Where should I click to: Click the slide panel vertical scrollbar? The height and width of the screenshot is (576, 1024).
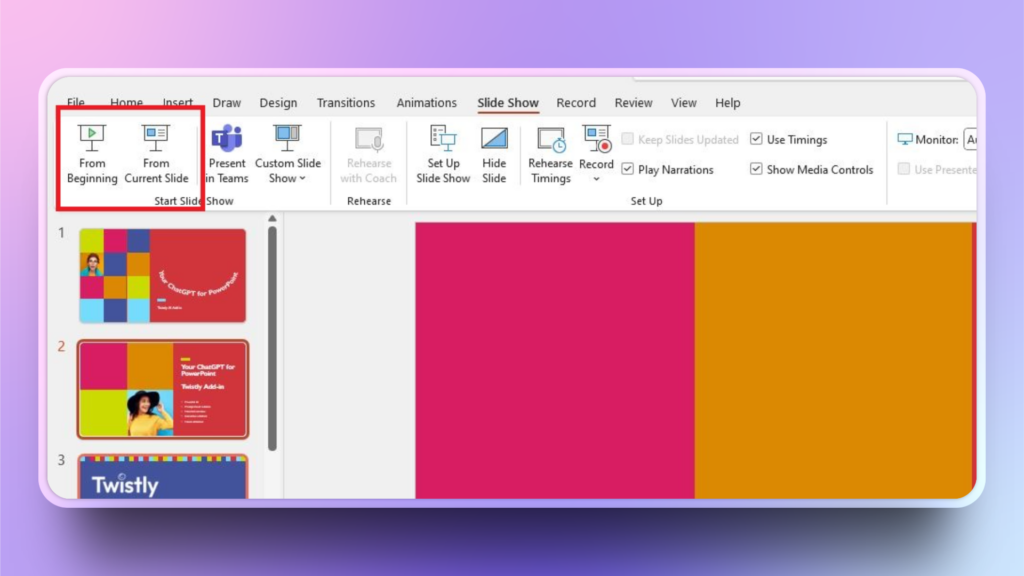[271, 340]
